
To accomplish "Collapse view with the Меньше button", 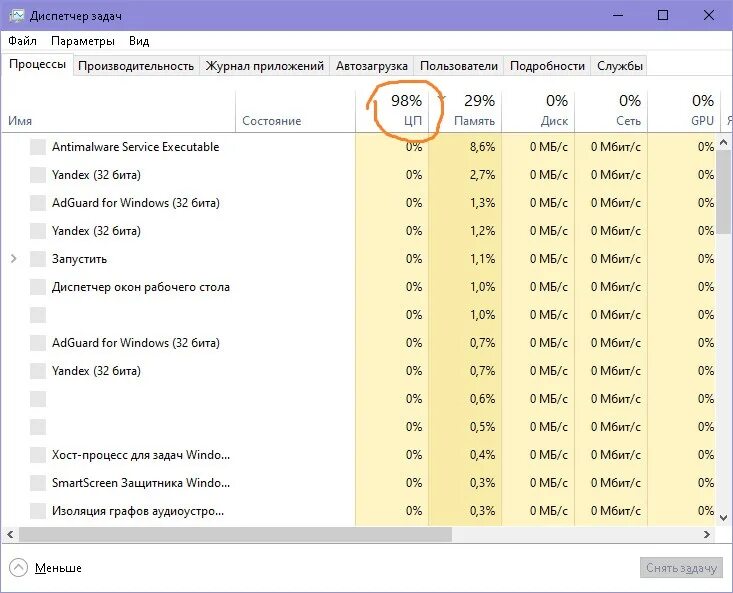I will point(45,568).
